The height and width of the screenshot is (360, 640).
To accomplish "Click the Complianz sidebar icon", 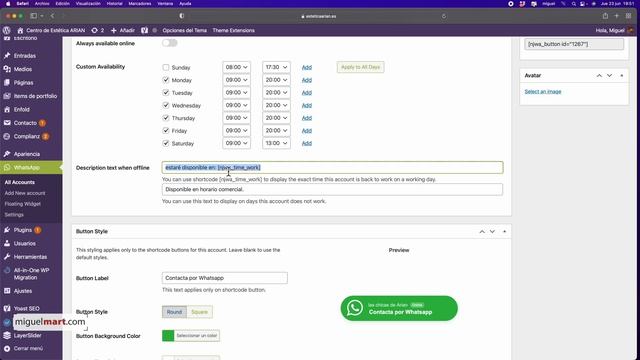I will (7, 136).
